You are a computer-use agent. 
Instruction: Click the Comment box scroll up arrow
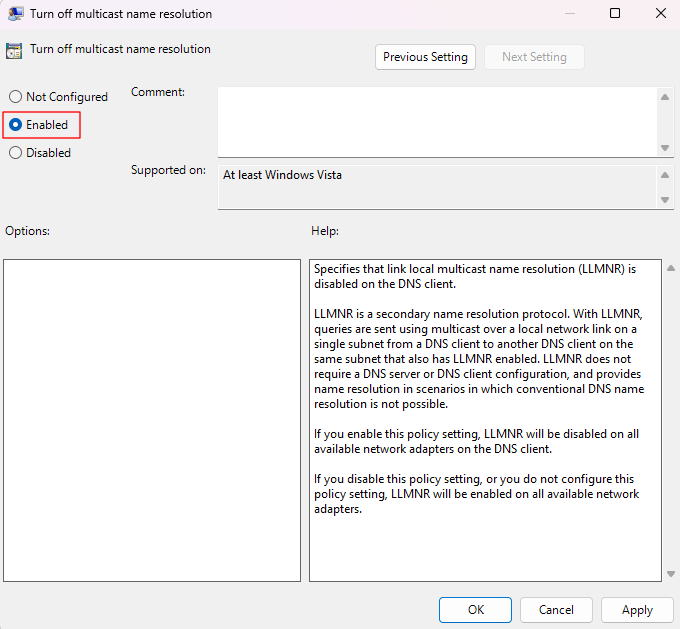665,97
